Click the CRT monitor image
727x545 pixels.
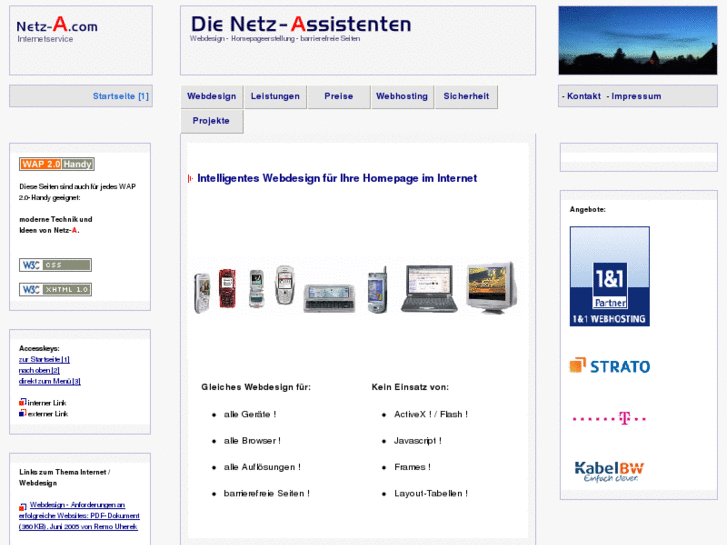(x=491, y=288)
